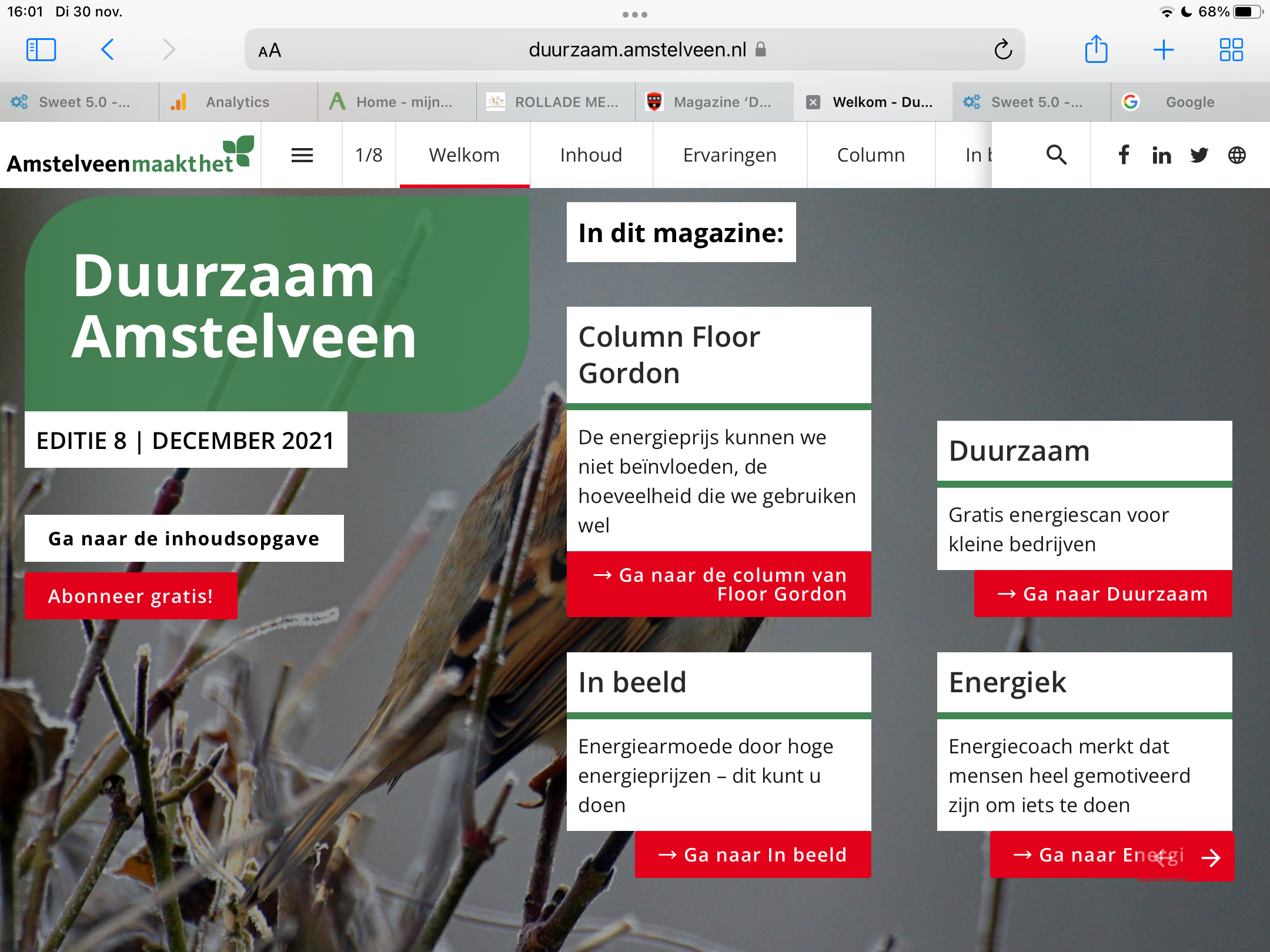Switch to the Analytics tab
This screenshot has width=1270, height=952.
click(238, 102)
